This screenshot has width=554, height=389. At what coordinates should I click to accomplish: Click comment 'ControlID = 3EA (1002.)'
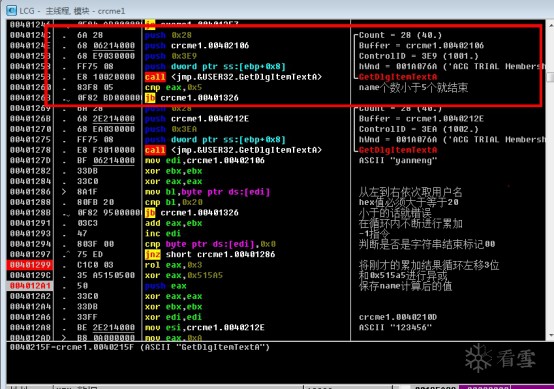point(419,129)
